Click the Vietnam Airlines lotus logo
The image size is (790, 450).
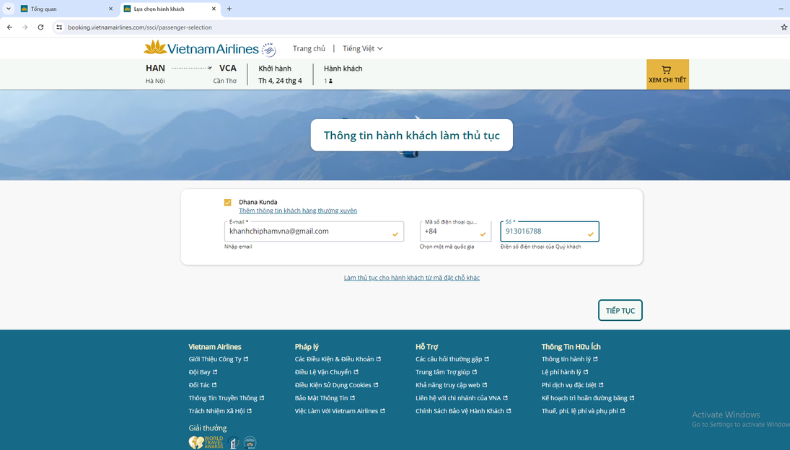pyautogui.click(x=155, y=48)
